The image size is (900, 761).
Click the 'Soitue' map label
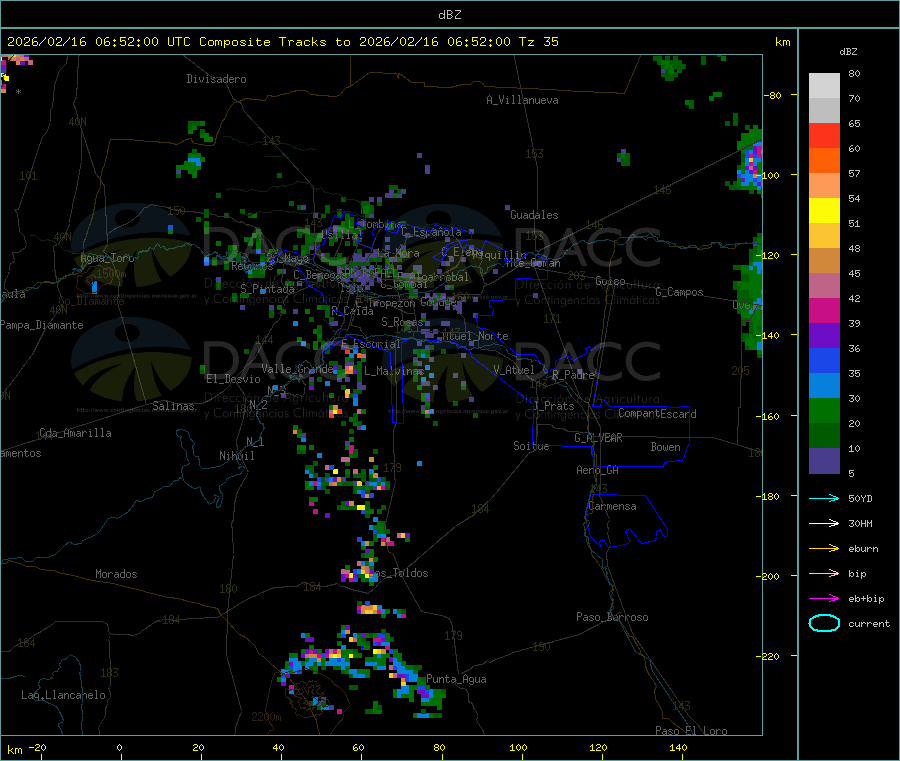531,446
